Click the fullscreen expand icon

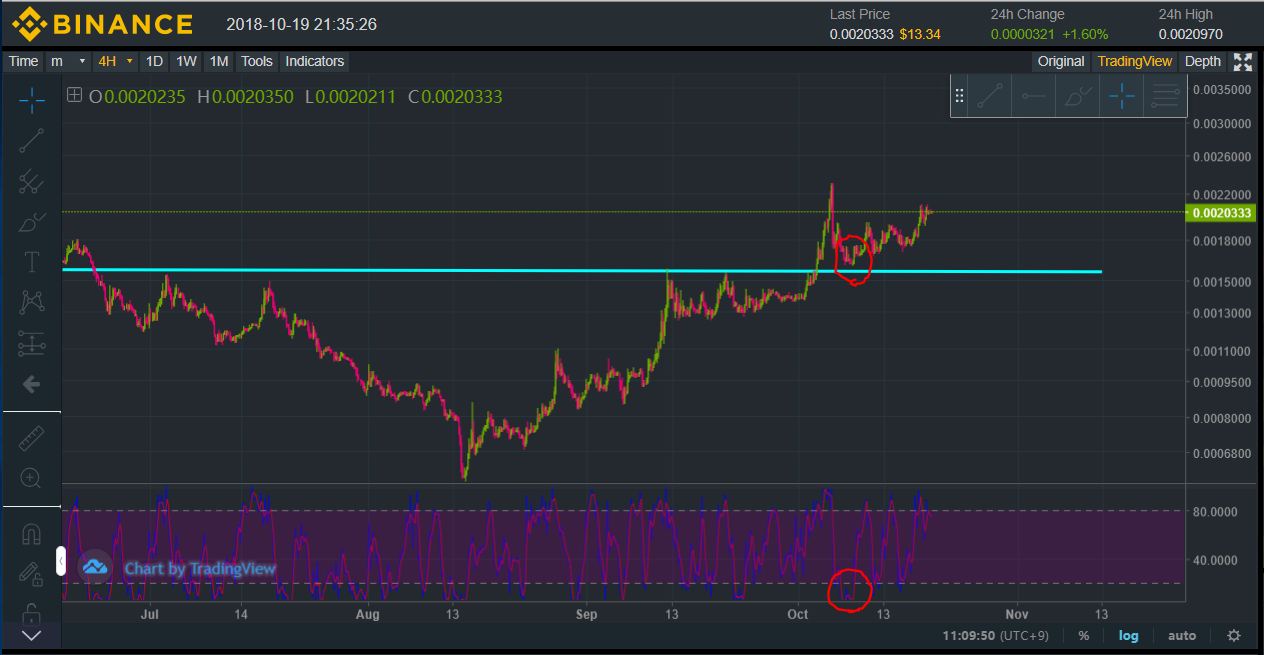(x=1243, y=62)
